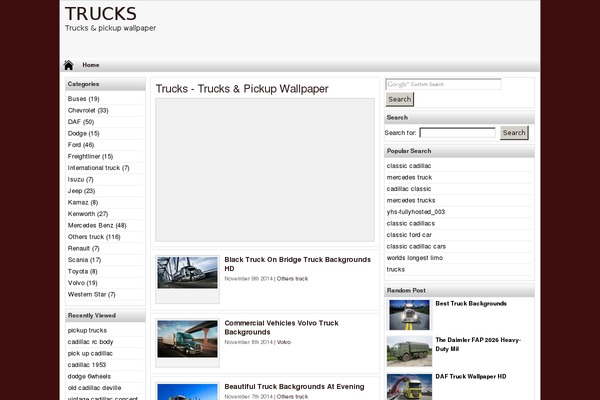Viewport: 600px width, 400px height.
Task: Select recently viewed 'pickup trucks'
Action: 87,330
